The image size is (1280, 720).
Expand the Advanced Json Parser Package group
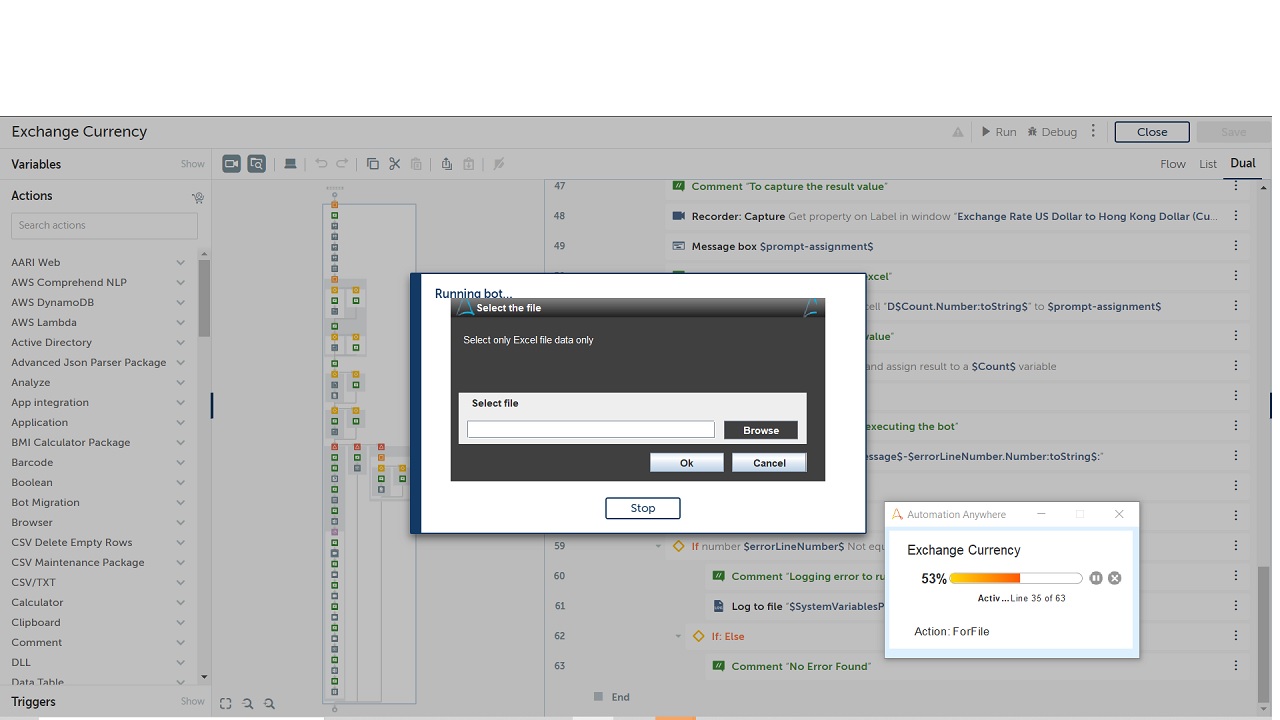click(180, 363)
